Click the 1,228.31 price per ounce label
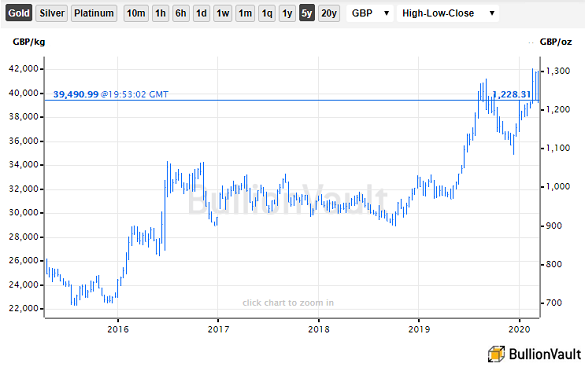Viewport: 585px width, 367px height. point(512,94)
